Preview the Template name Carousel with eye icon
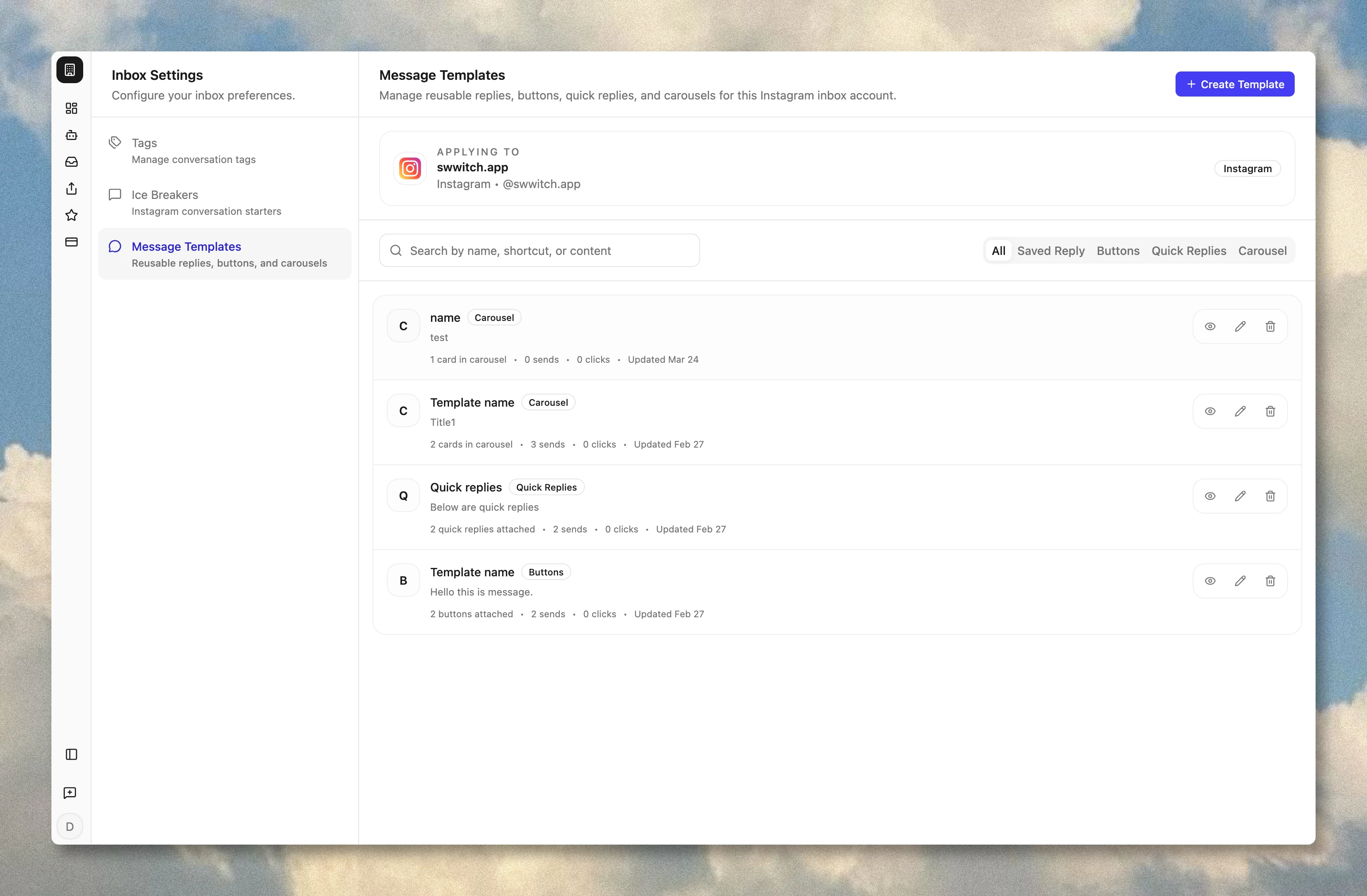 tap(1210, 411)
